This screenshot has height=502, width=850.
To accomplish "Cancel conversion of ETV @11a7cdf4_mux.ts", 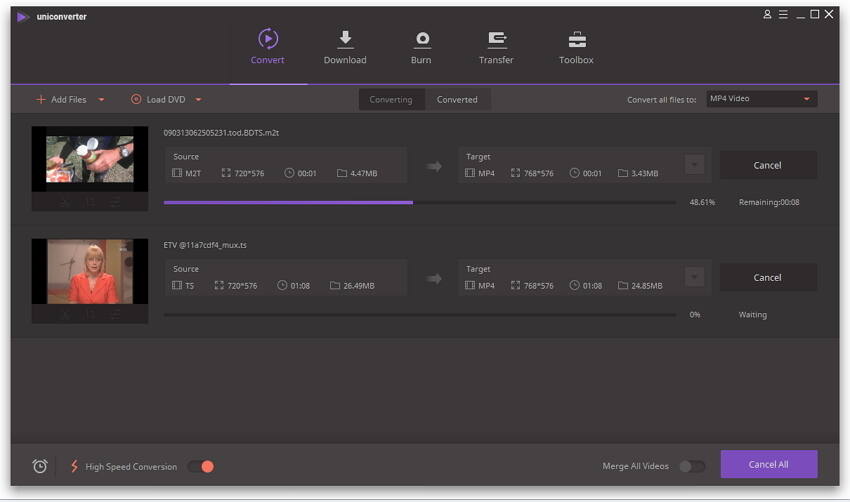I will 768,278.
